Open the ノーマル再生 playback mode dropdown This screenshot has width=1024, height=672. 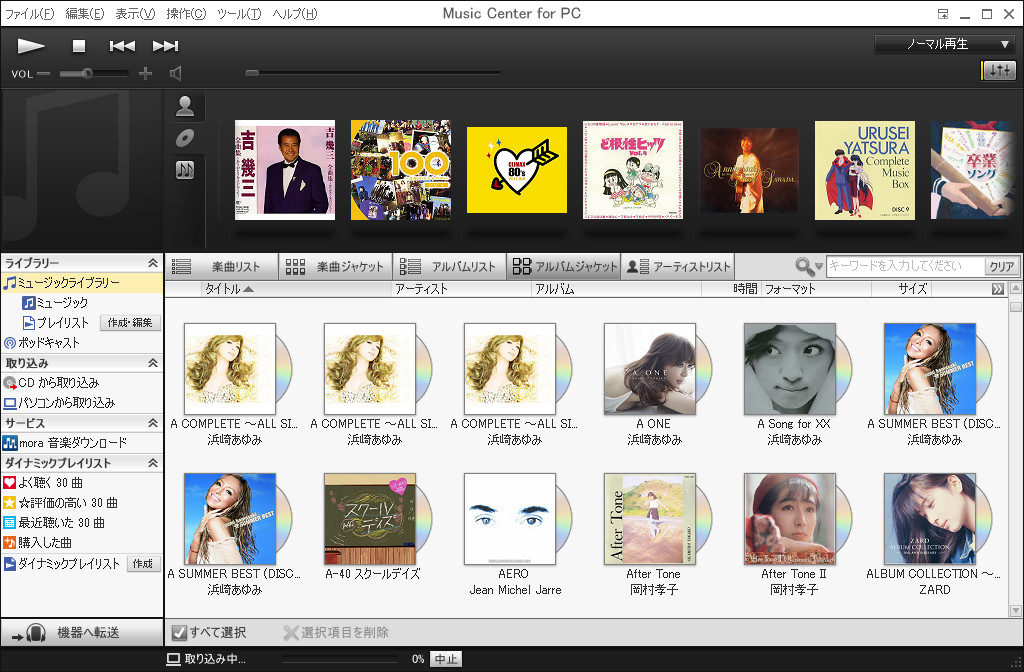click(x=945, y=45)
